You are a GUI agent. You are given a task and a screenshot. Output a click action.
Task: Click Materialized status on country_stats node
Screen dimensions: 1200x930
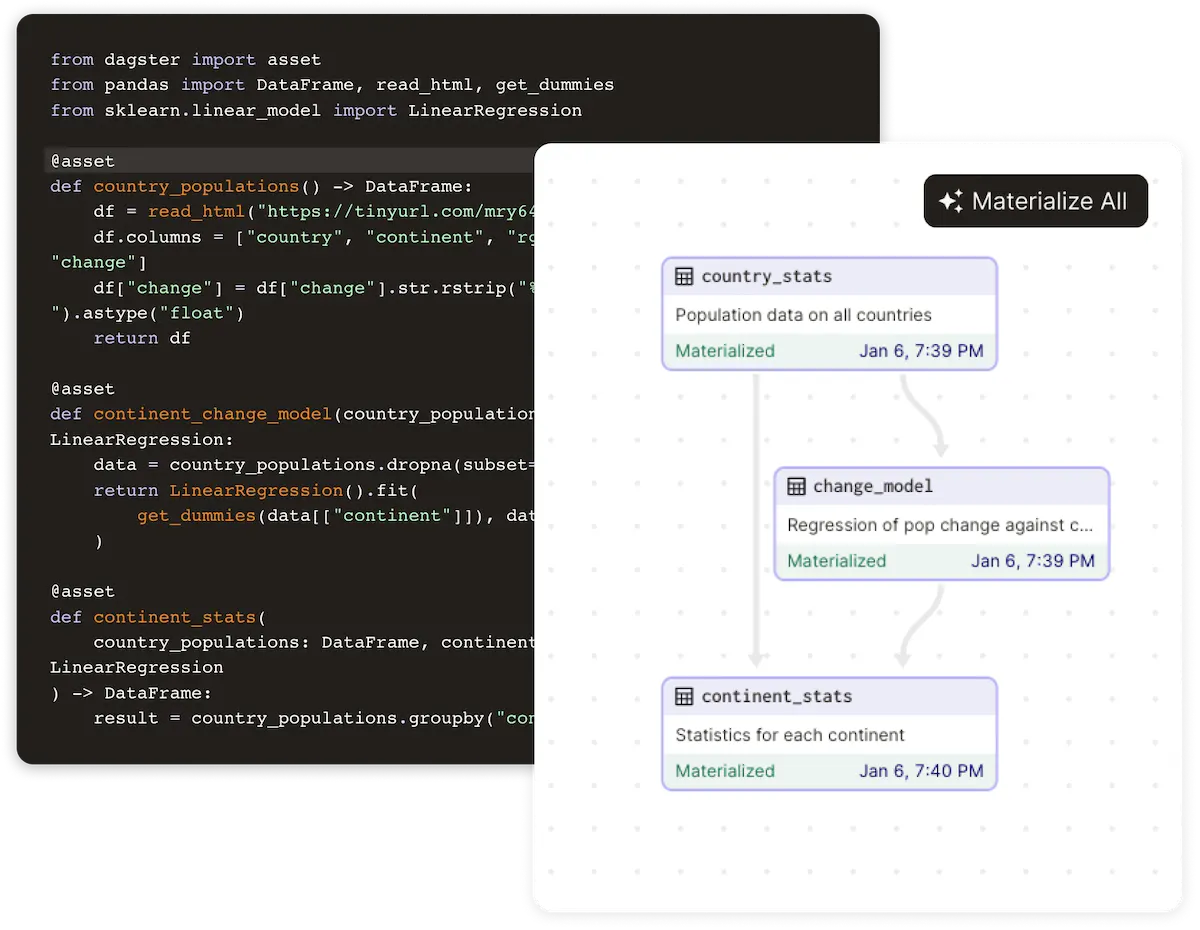click(x=725, y=351)
